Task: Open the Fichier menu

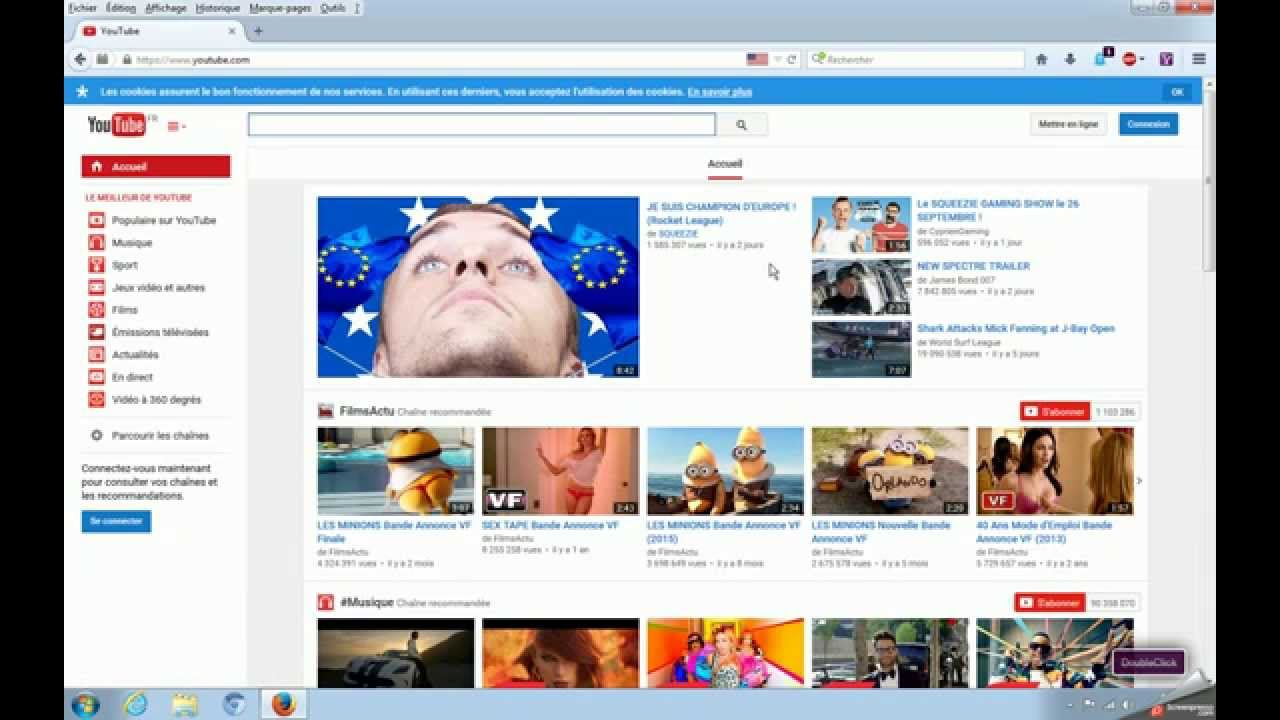Action: 82,8
